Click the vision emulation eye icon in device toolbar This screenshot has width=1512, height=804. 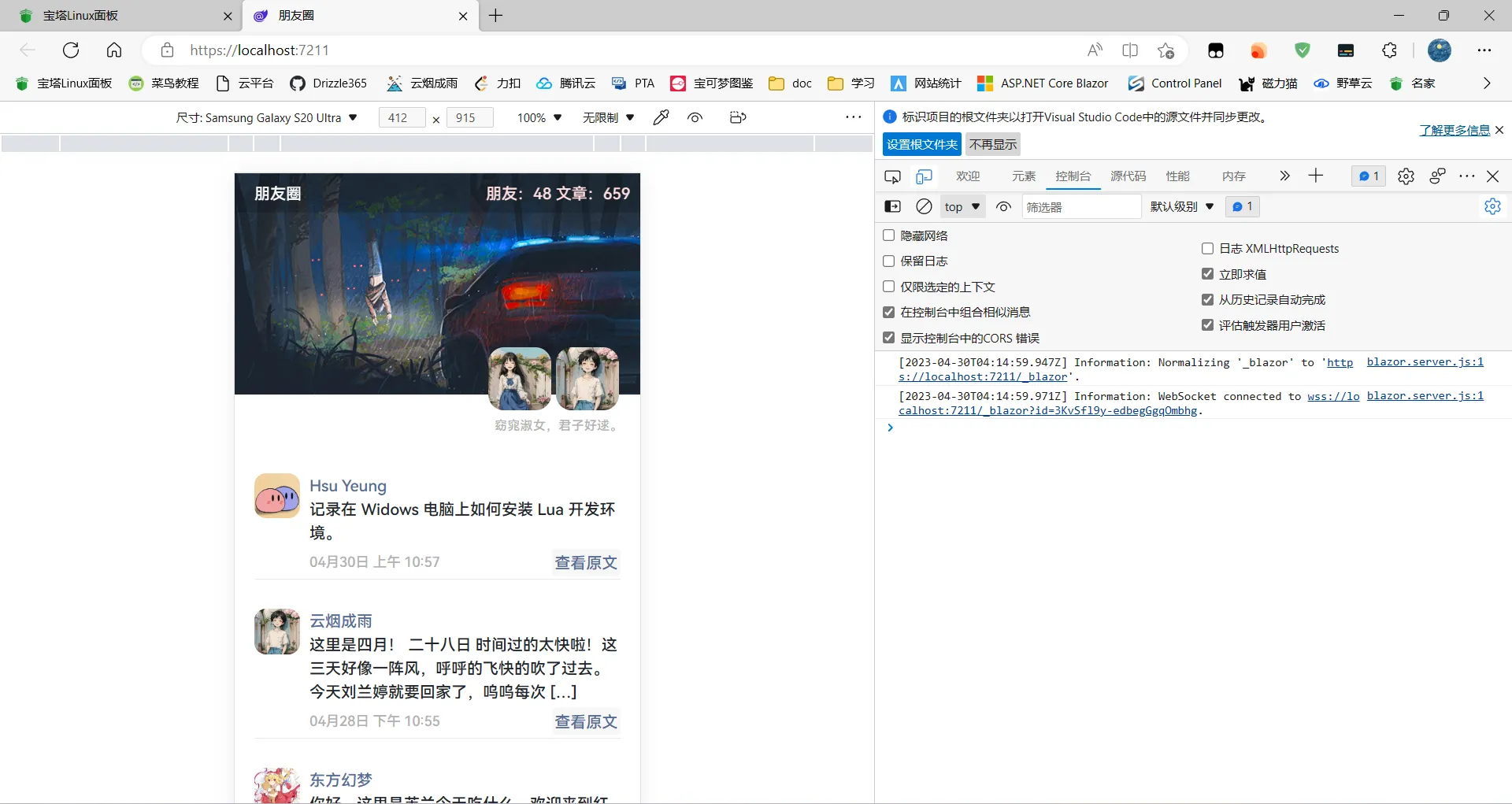pyautogui.click(x=695, y=117)
